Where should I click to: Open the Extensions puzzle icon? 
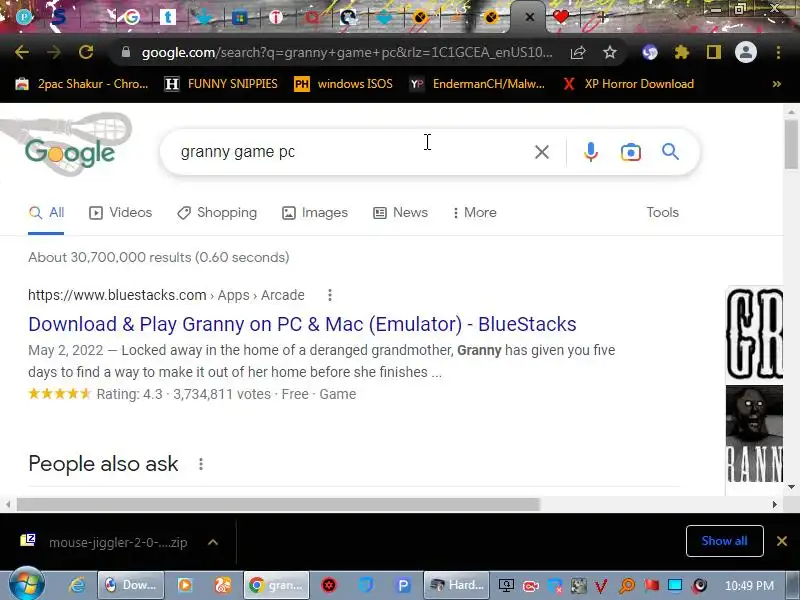click(681, 52)
